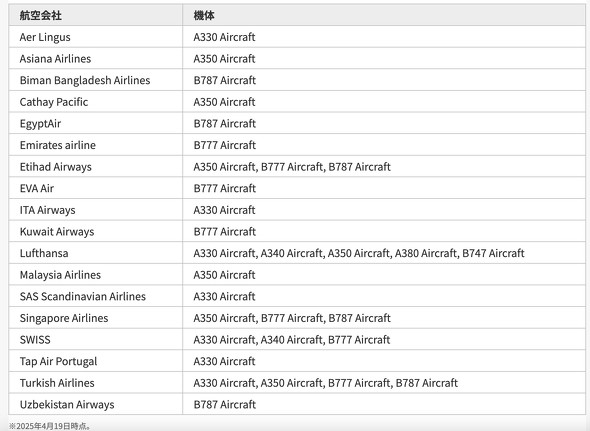
Task: Click the SAS Scandinavian Airlines cell
Action: (x=96, y=296)
